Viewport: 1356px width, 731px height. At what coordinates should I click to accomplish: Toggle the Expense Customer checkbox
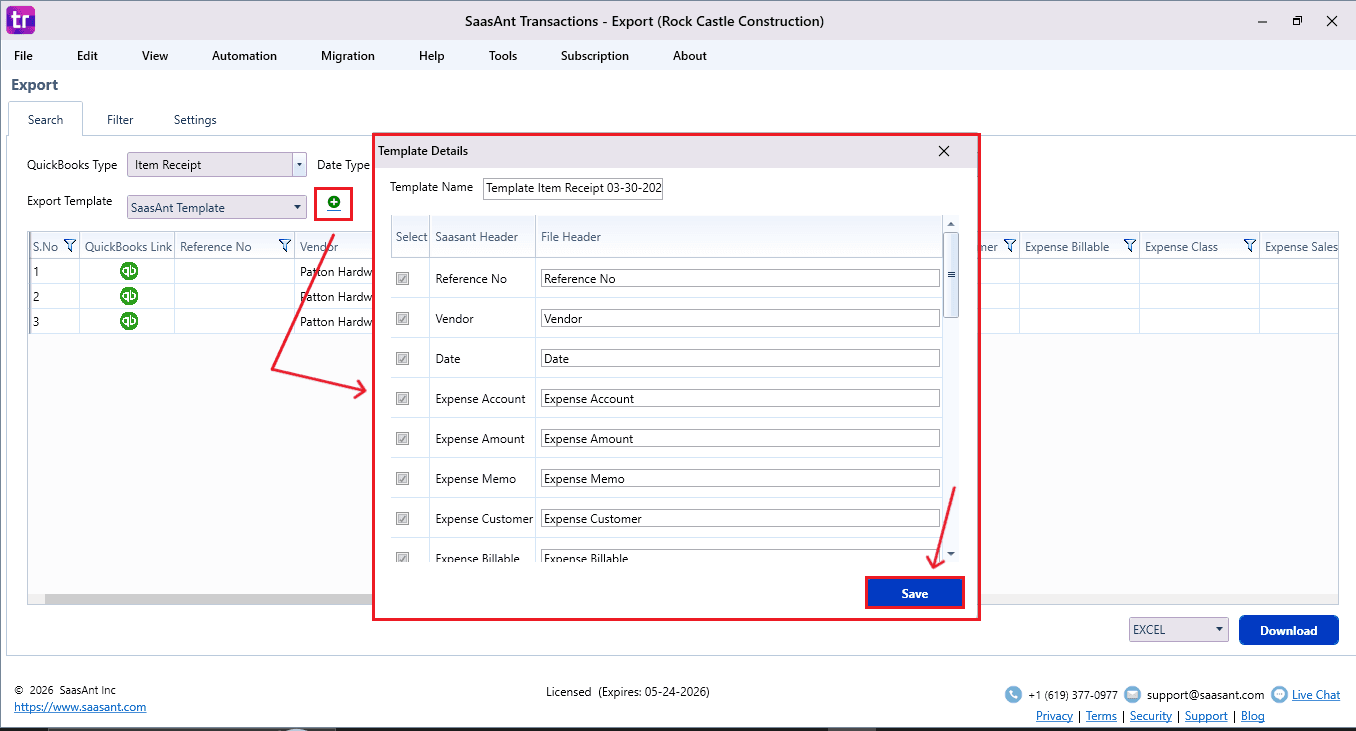pos(402,518)
